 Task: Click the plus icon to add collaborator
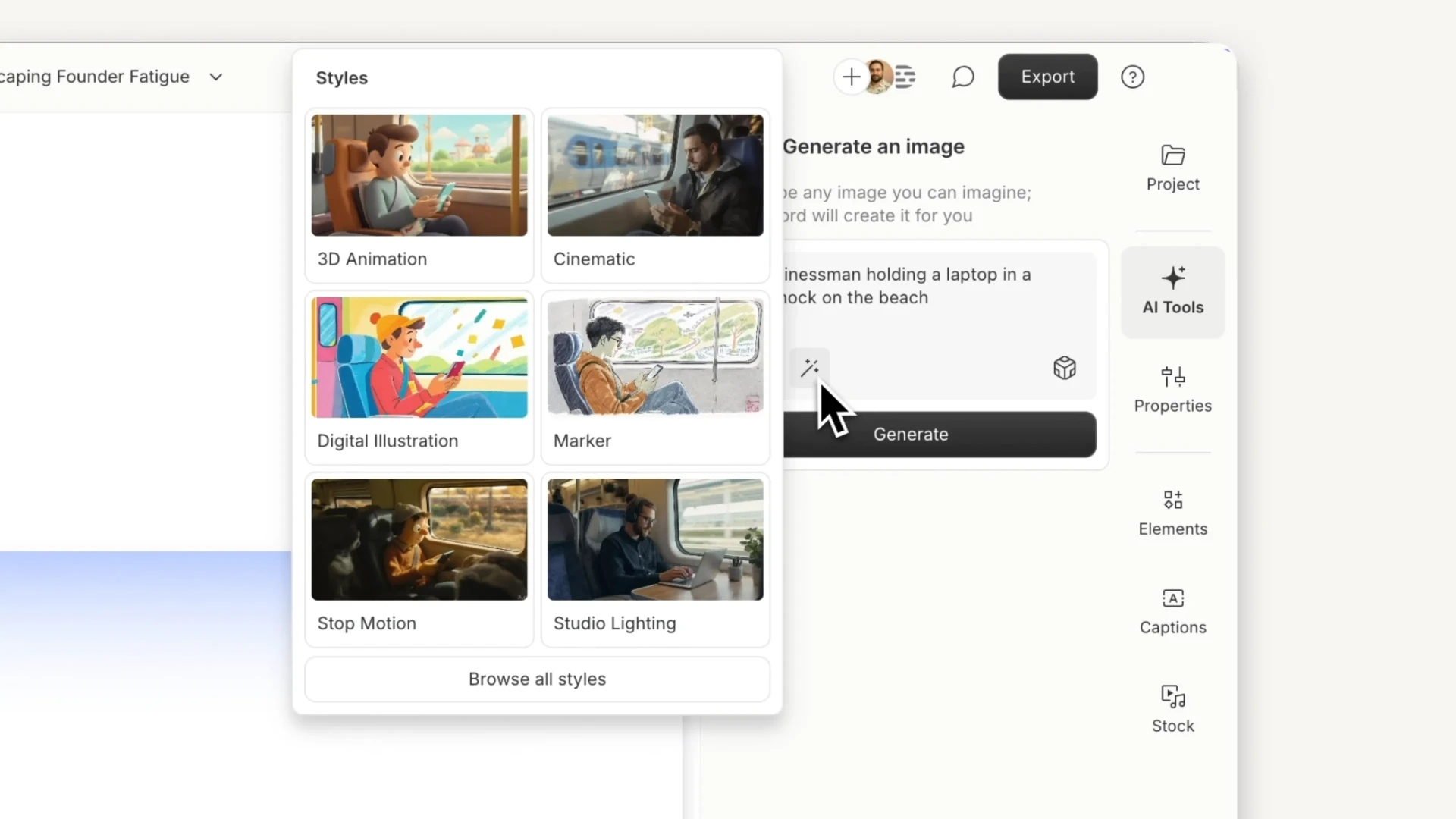tap(852, 77)
